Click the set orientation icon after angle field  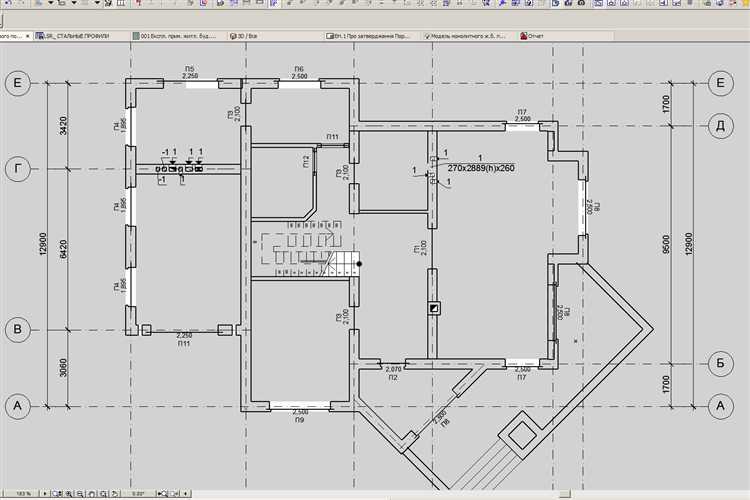point(163,493)
